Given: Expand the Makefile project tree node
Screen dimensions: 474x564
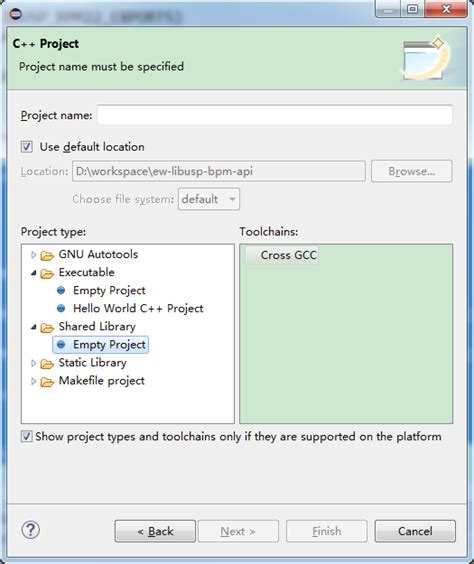Looking at the screenshot, I should (x=33, y=381).
